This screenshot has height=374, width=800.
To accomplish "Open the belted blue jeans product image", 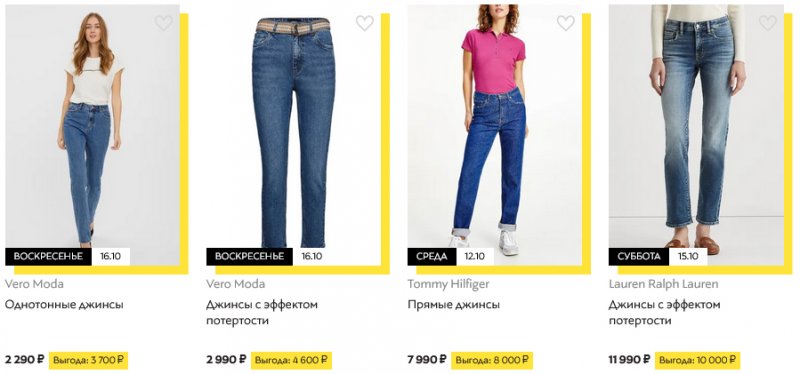I will click(x=293, y=135).
